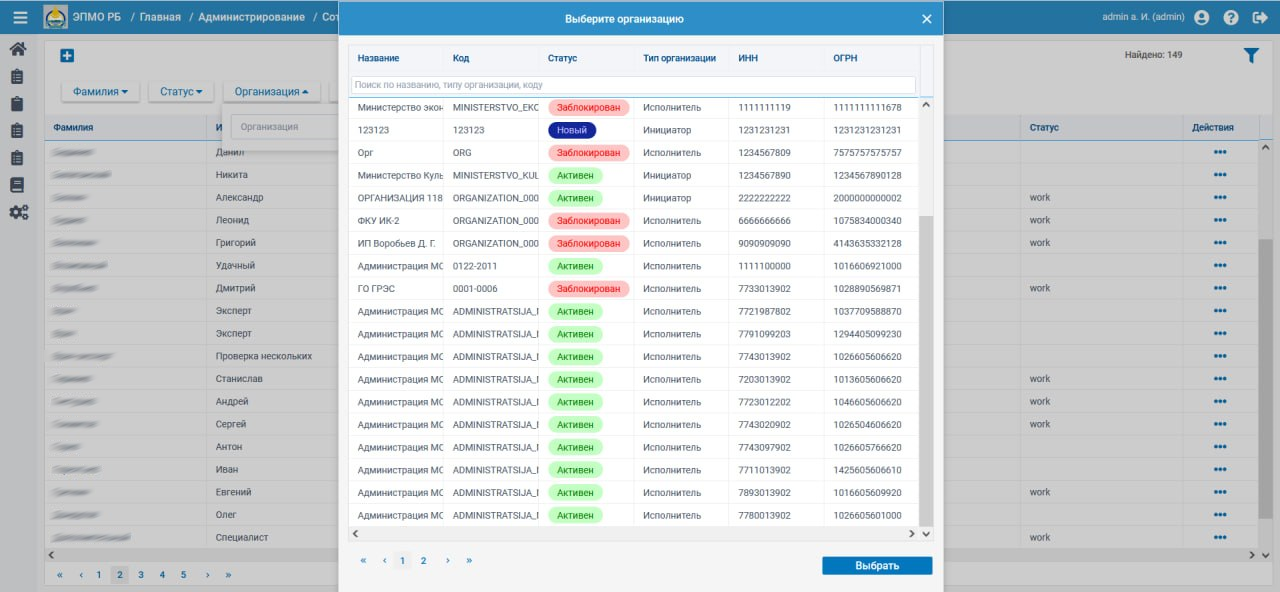Click the Организация filter input field
The height and width of the screenshot is (592, 1280).
click(284, 127)
